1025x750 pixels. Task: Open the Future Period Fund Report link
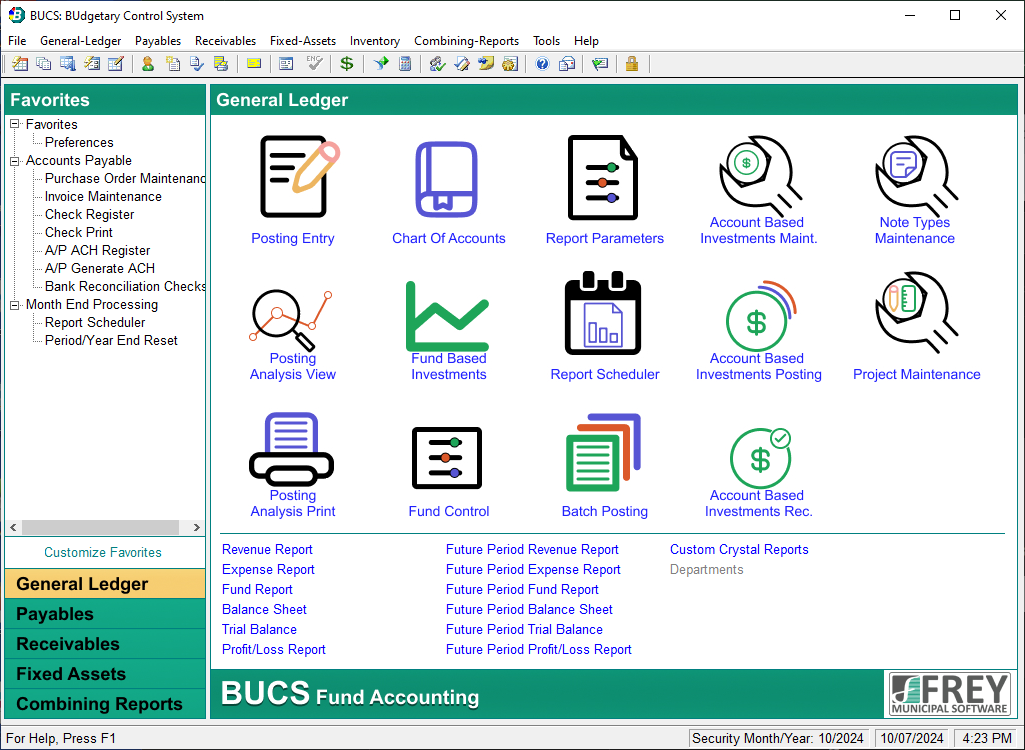point(522,590)
